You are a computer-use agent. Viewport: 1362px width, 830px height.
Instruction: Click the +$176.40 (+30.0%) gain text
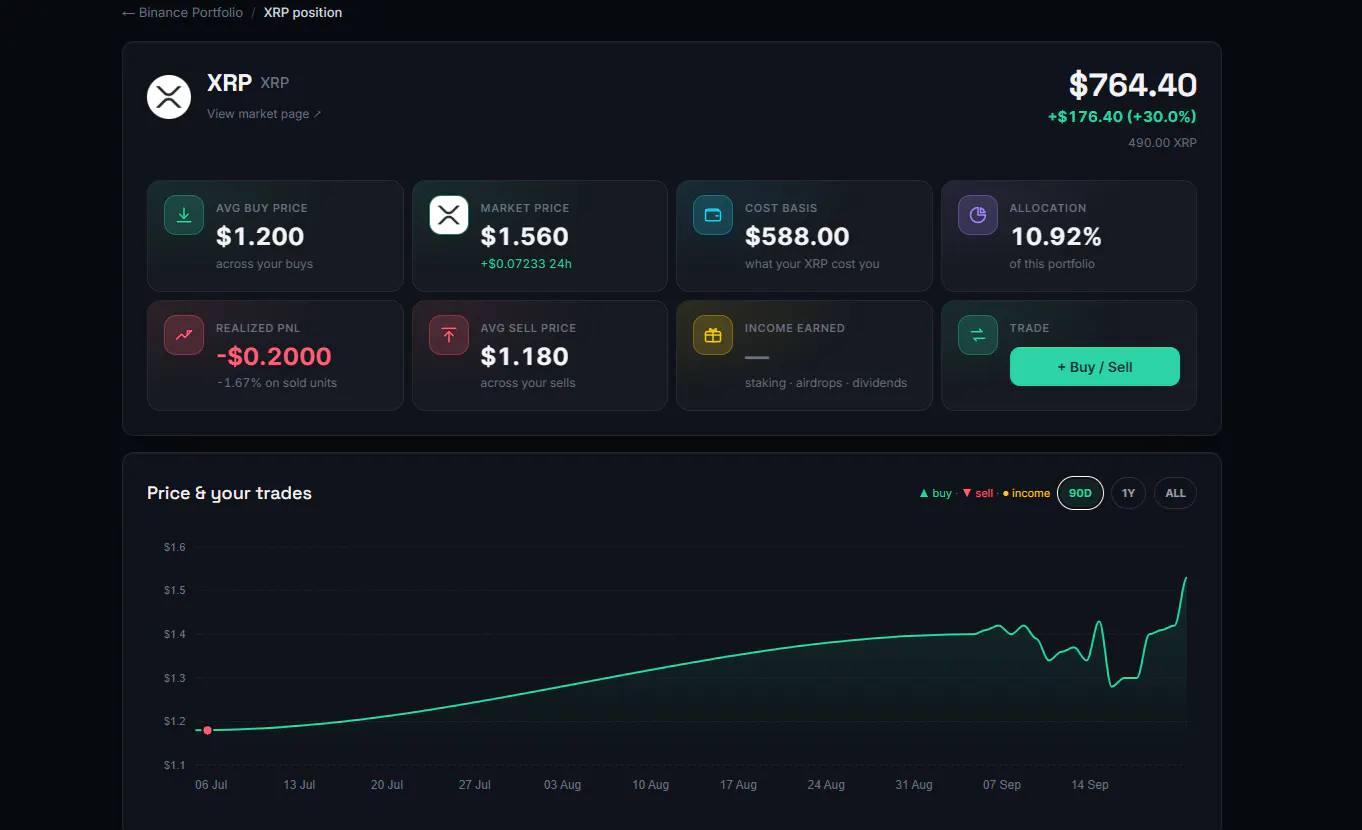[x=1122, y=117]
